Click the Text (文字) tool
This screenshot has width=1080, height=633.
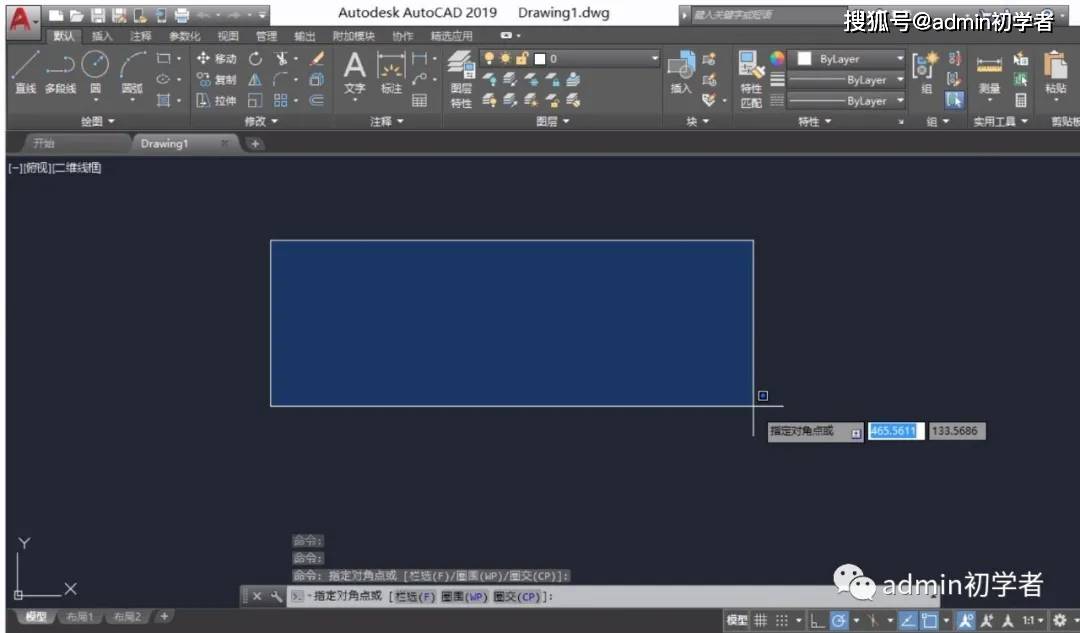[355, 73]
